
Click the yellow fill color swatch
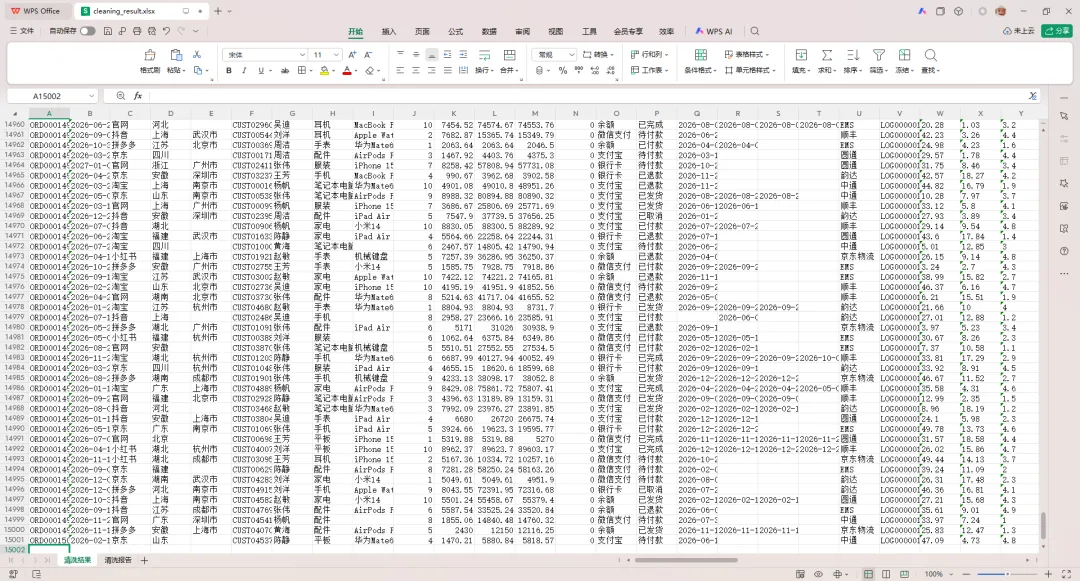324,70
